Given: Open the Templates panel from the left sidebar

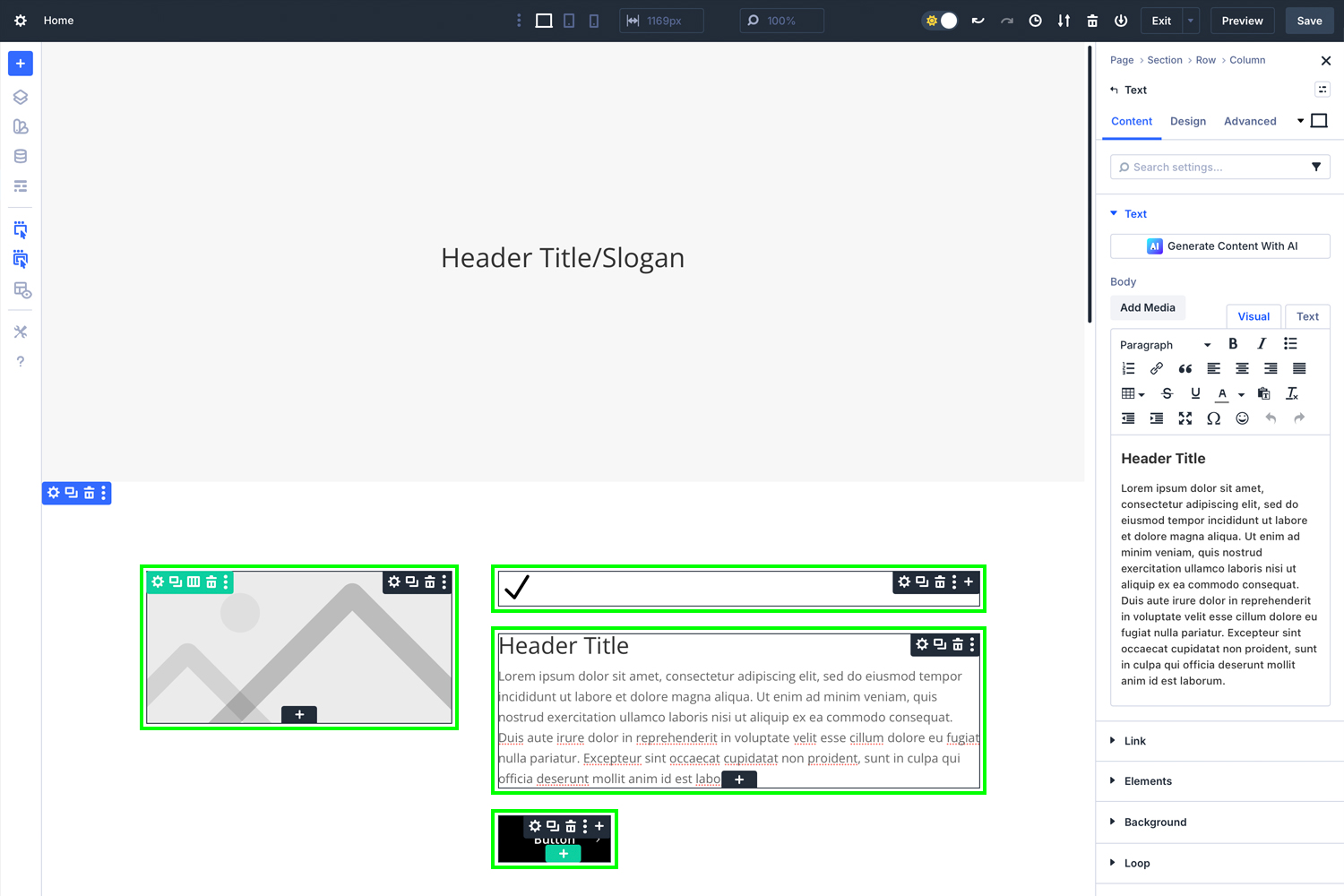Looking at the screenshot, I should (x=20, y=185).
